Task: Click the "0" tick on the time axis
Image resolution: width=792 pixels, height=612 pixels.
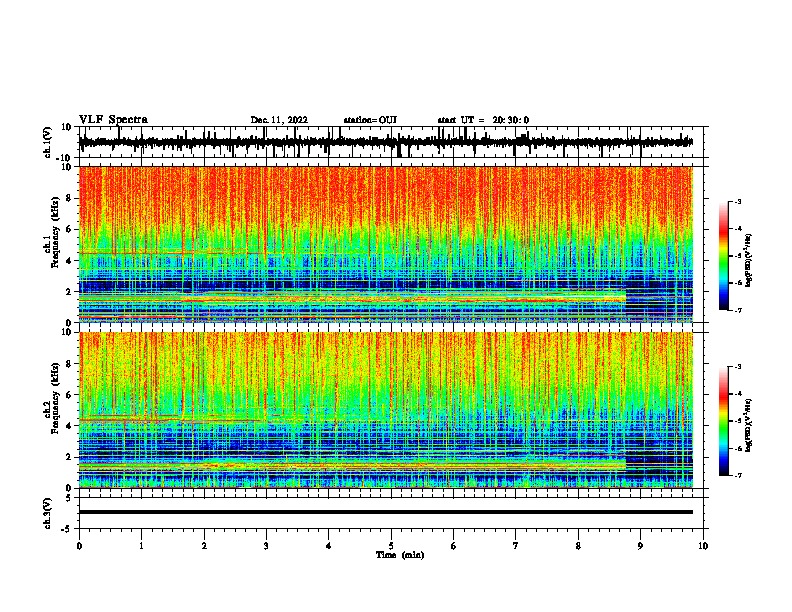Action: coord(79,546)
